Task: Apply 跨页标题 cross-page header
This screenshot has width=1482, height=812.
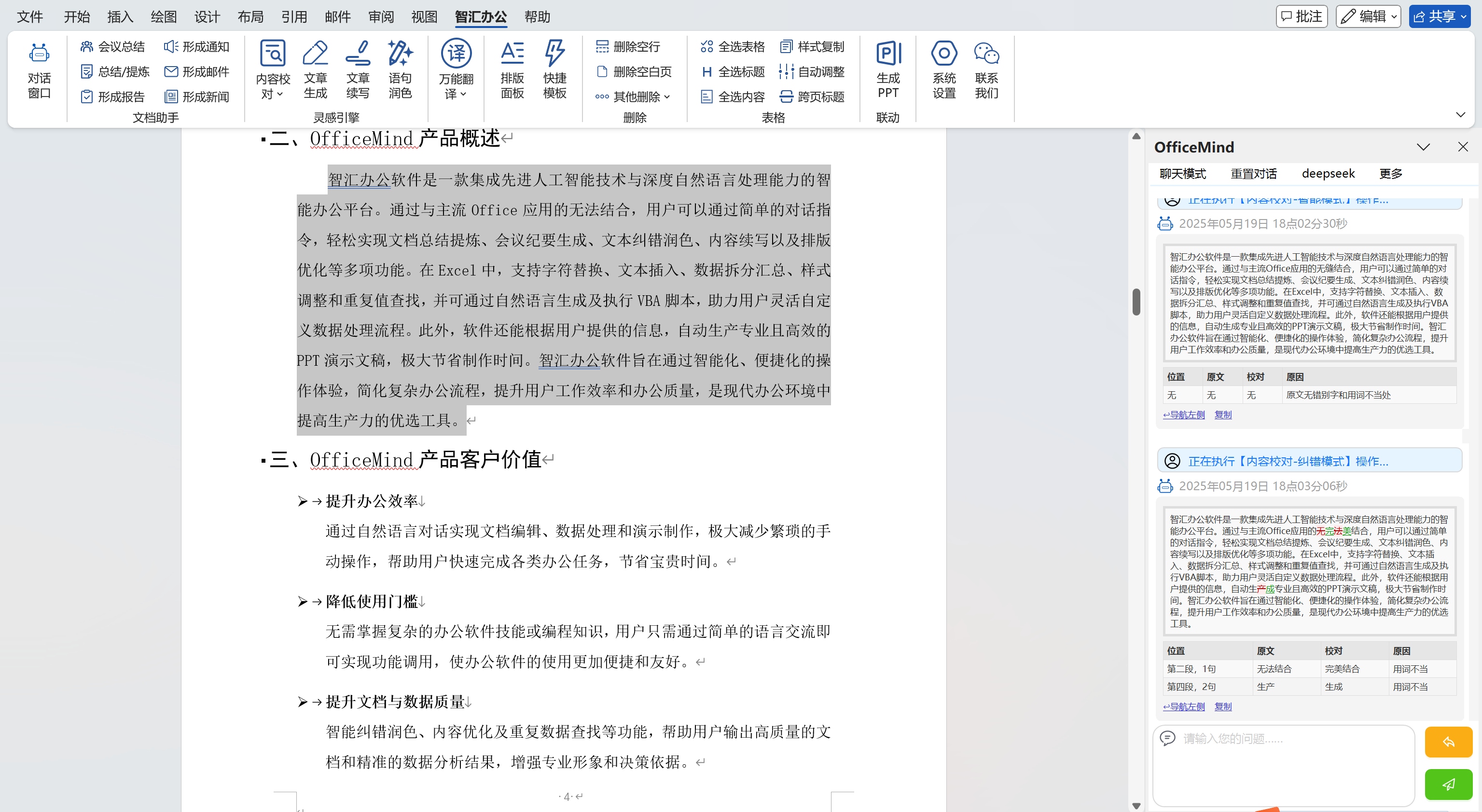Action: (x=812, y=96)
